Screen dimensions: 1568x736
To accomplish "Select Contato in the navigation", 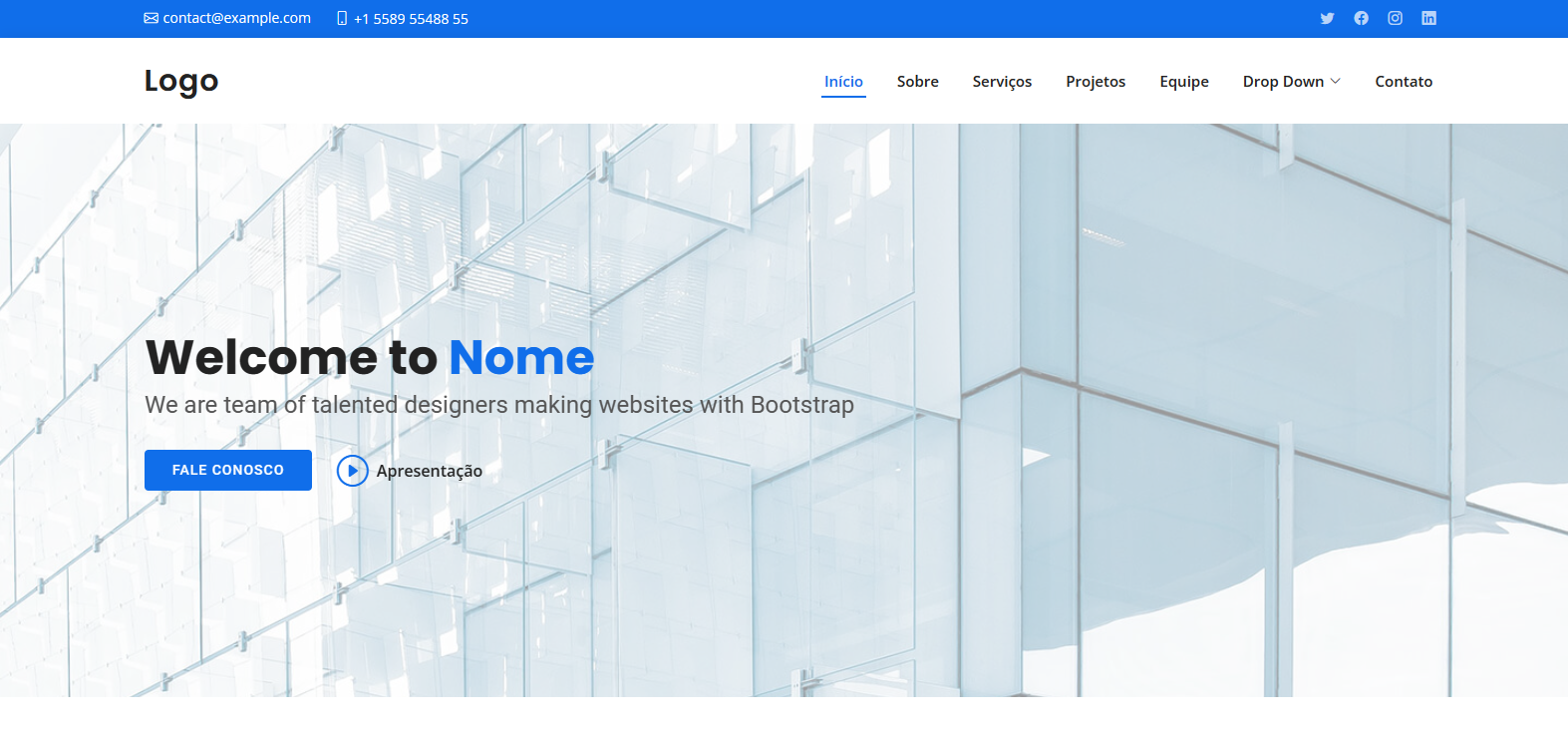I will point(1404,82).
